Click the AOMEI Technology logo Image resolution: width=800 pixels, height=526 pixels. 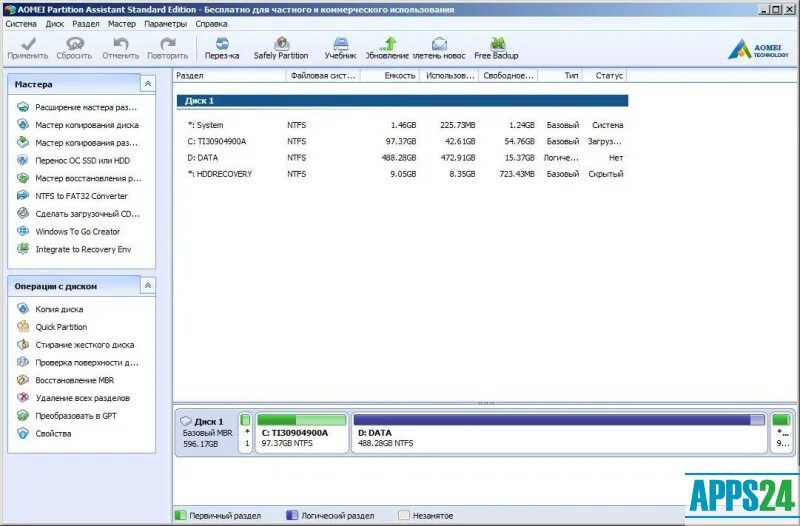click(x=758, y=49)
